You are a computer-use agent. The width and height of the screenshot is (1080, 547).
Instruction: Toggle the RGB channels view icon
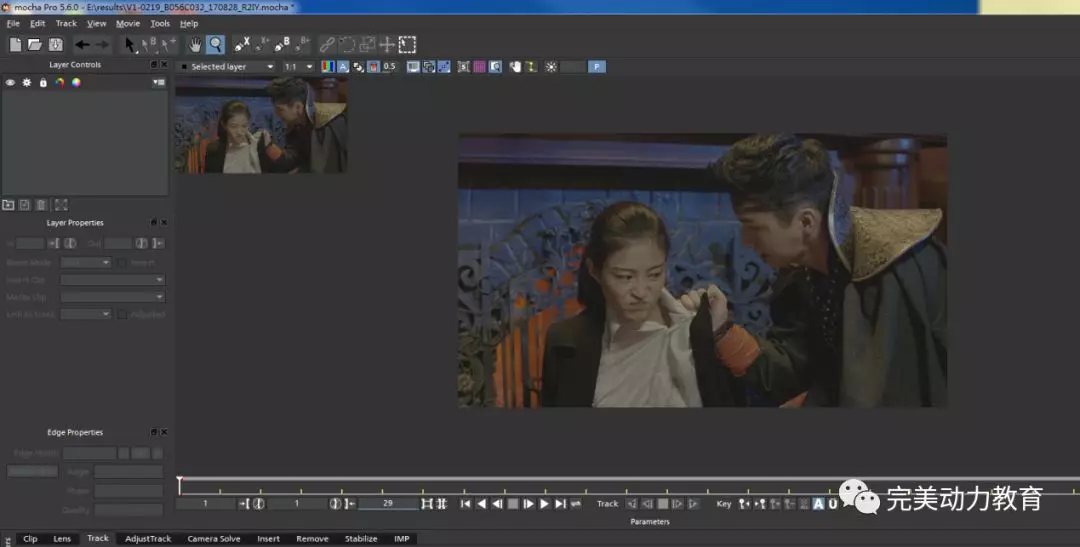(x=328, y=67)
